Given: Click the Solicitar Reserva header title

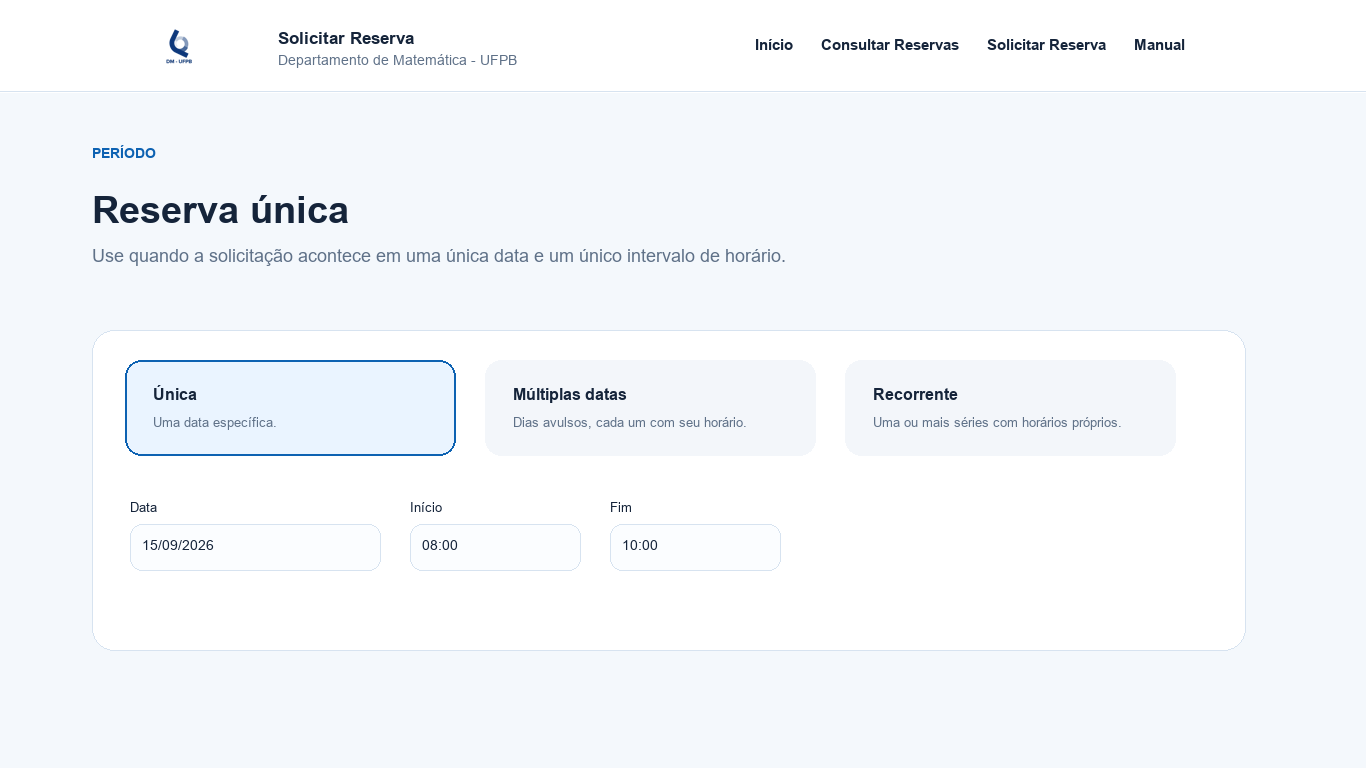Looking at the screenshot, I should 346,38.
